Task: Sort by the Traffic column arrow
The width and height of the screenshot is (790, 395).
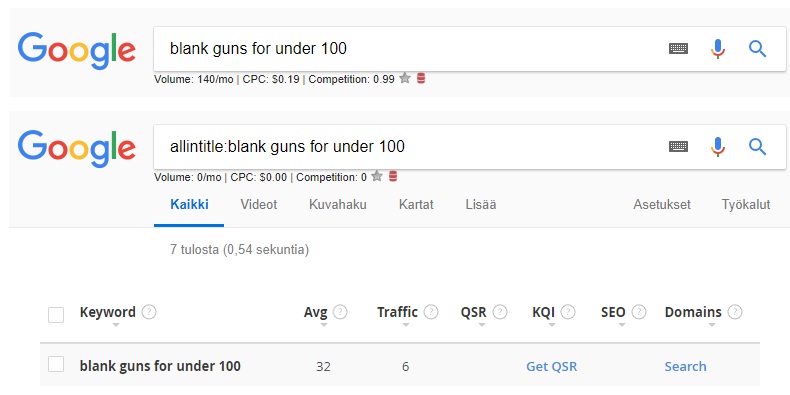Action: pos(406,325)
